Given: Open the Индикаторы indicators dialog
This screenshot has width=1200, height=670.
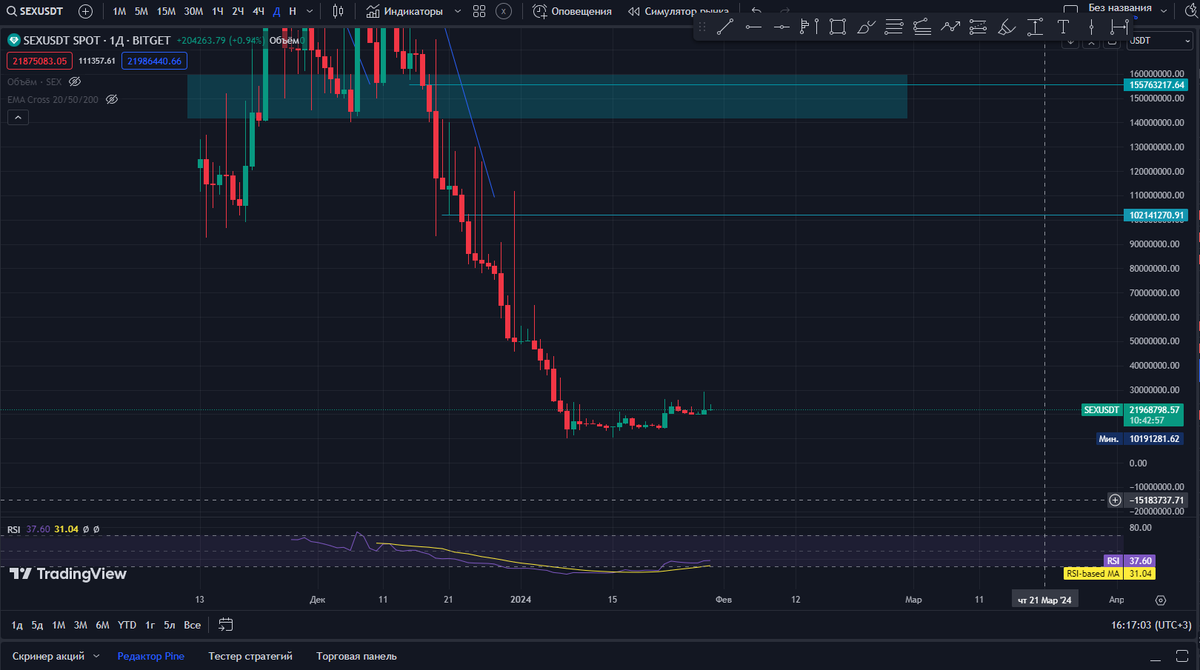Looking at the screenshot, I should point(405,11).
